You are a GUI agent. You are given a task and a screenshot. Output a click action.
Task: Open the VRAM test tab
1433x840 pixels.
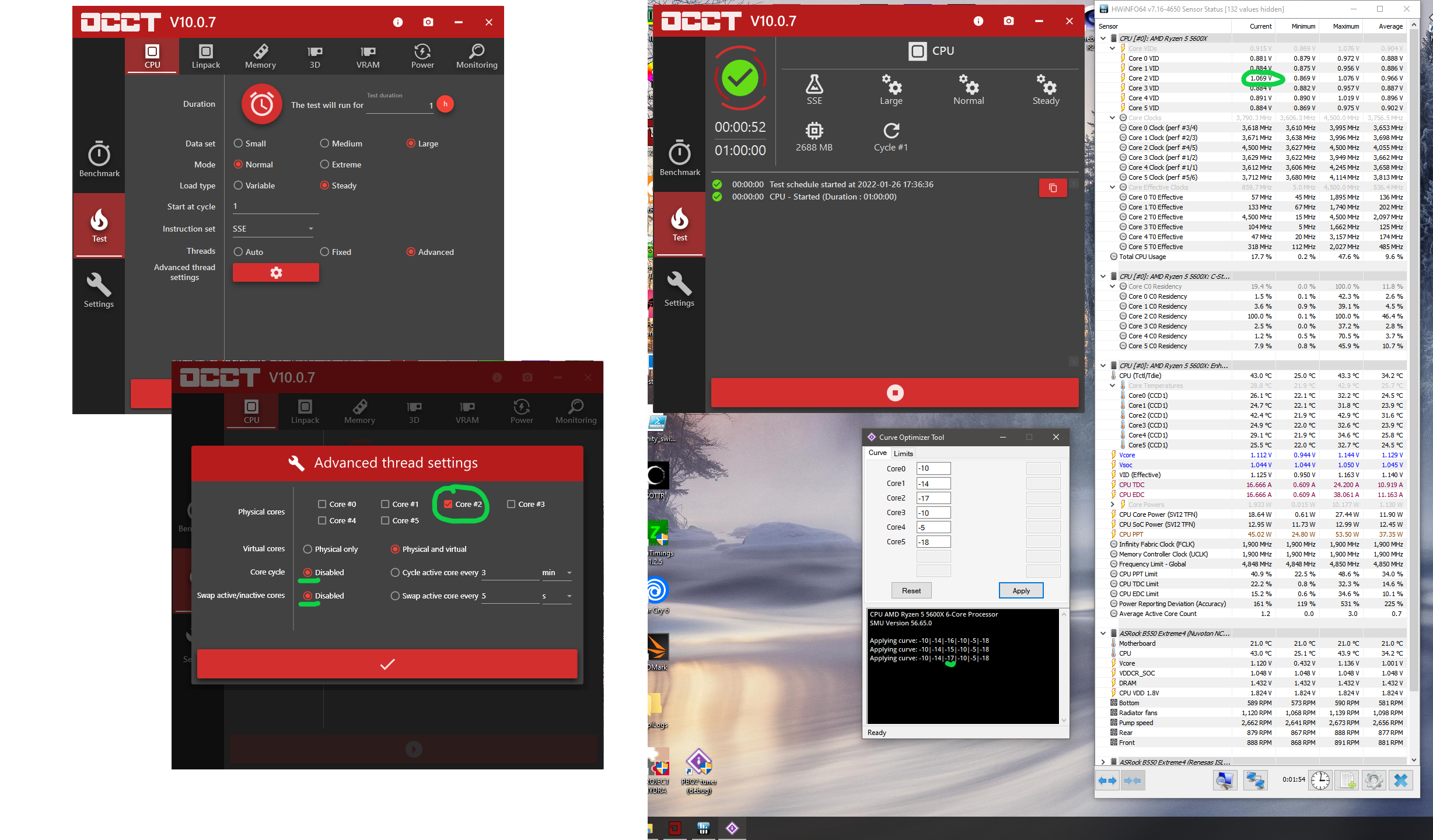tap(368, 57)
